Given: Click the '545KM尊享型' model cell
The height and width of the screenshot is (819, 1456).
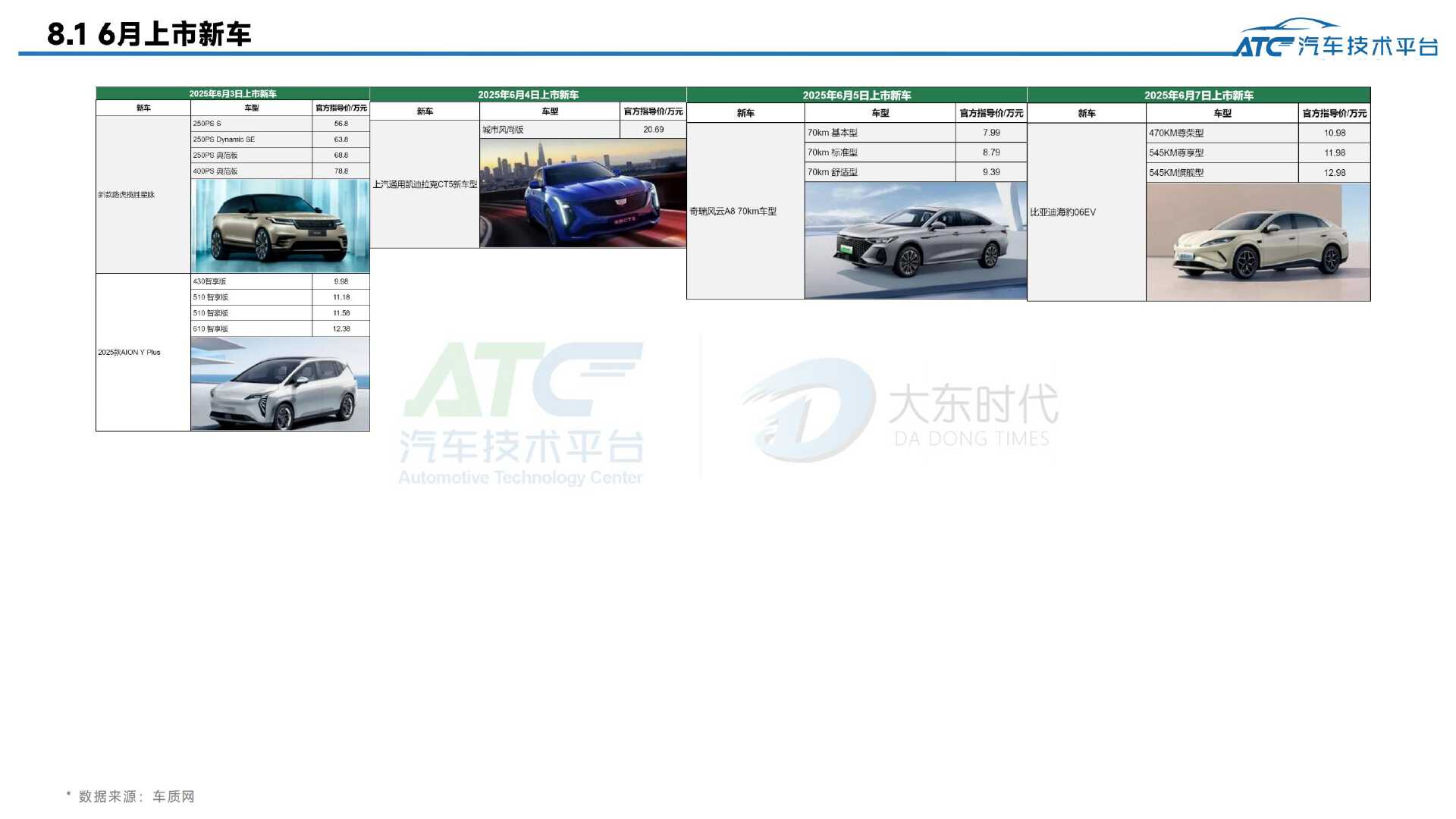Looking at the screenshot, I should pos(1222,152).
